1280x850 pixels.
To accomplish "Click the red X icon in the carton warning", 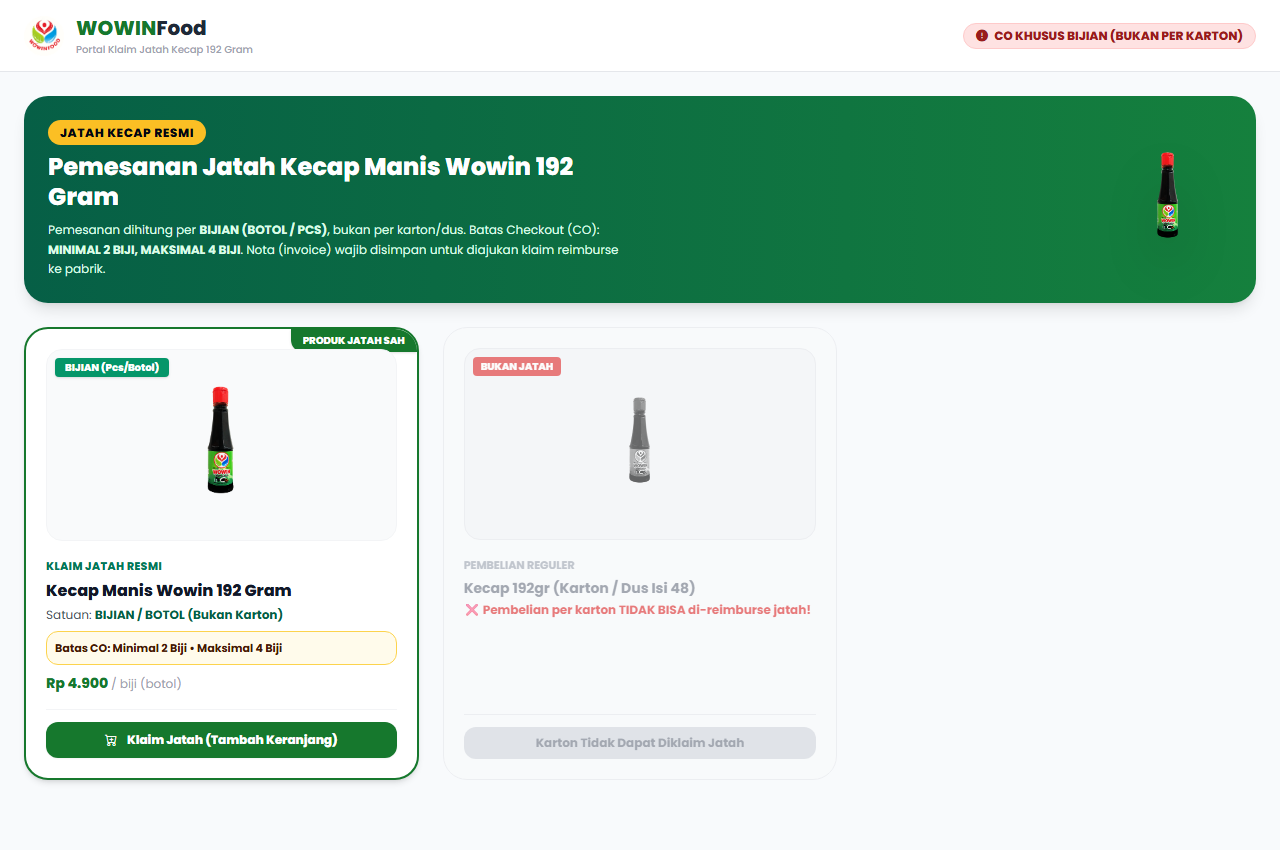I will tap(472, 610).
